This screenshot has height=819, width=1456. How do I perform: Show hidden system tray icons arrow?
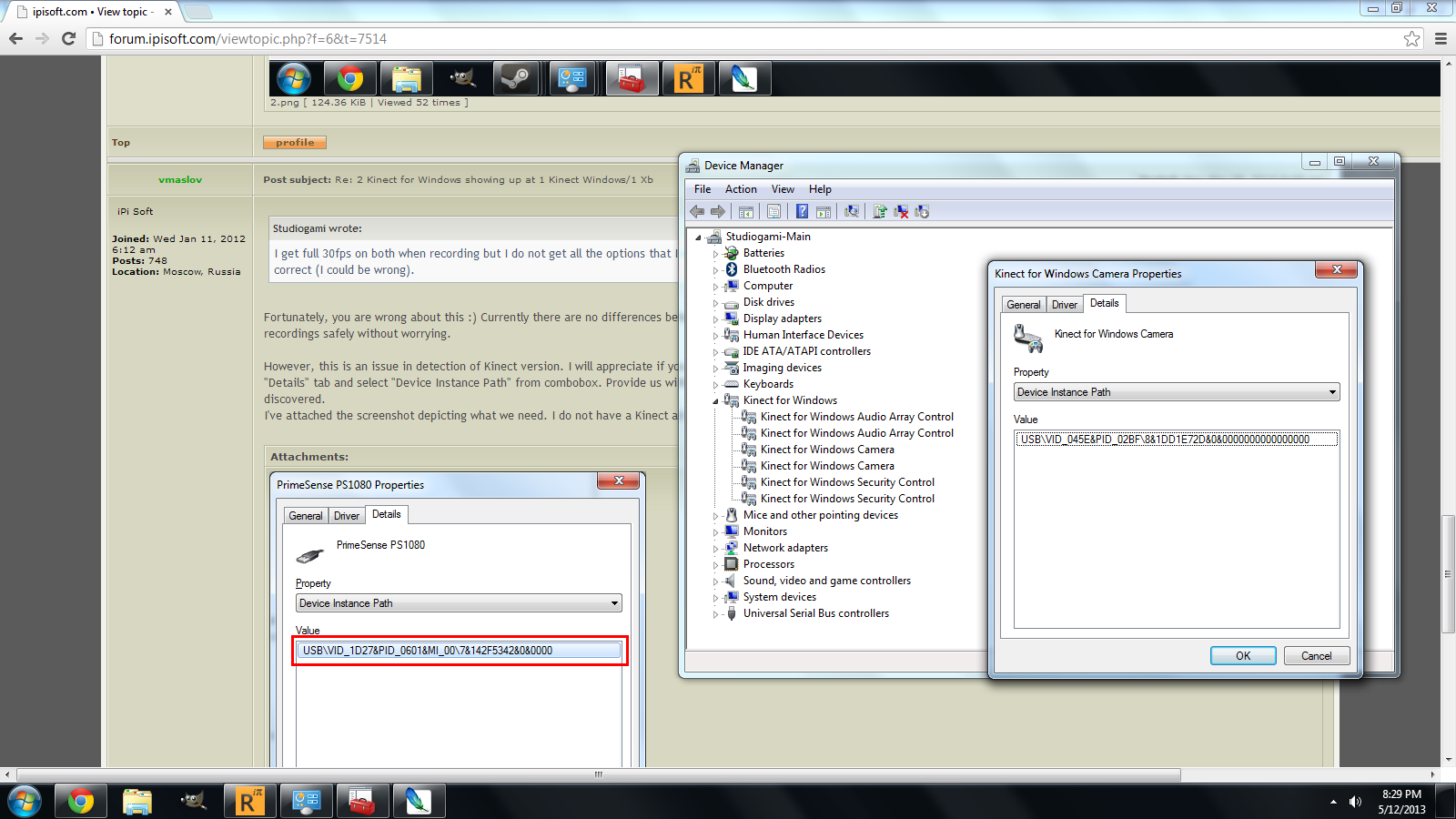click(x=1333, y=802)
